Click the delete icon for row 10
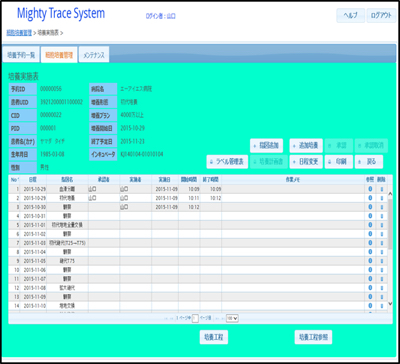The image size is (400, 364). click(x=382, y=270)
